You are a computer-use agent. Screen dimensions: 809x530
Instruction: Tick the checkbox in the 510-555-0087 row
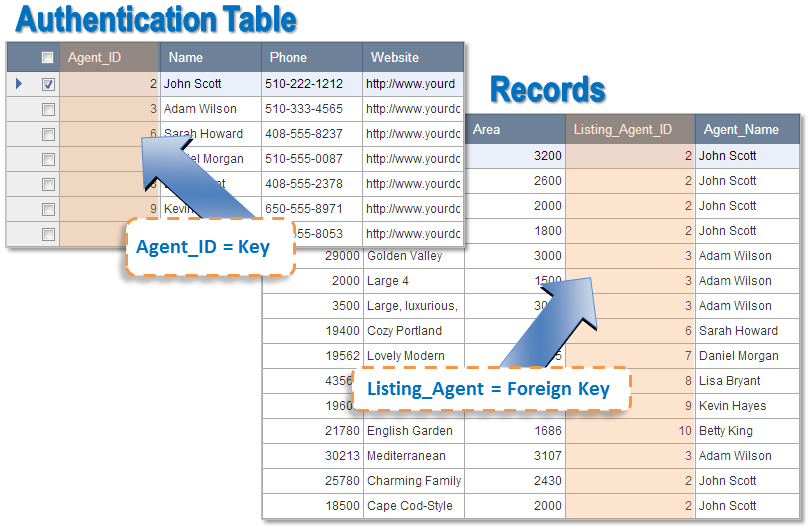coord(48,159)
